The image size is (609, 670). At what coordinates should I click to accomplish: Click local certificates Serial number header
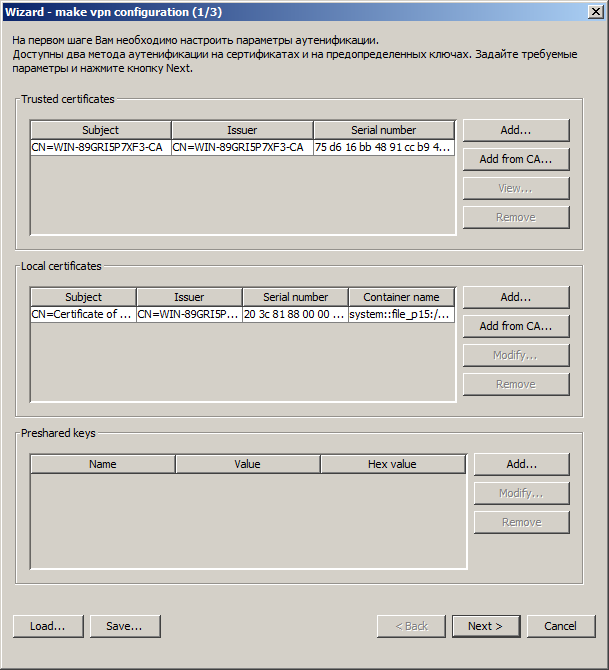295,297
